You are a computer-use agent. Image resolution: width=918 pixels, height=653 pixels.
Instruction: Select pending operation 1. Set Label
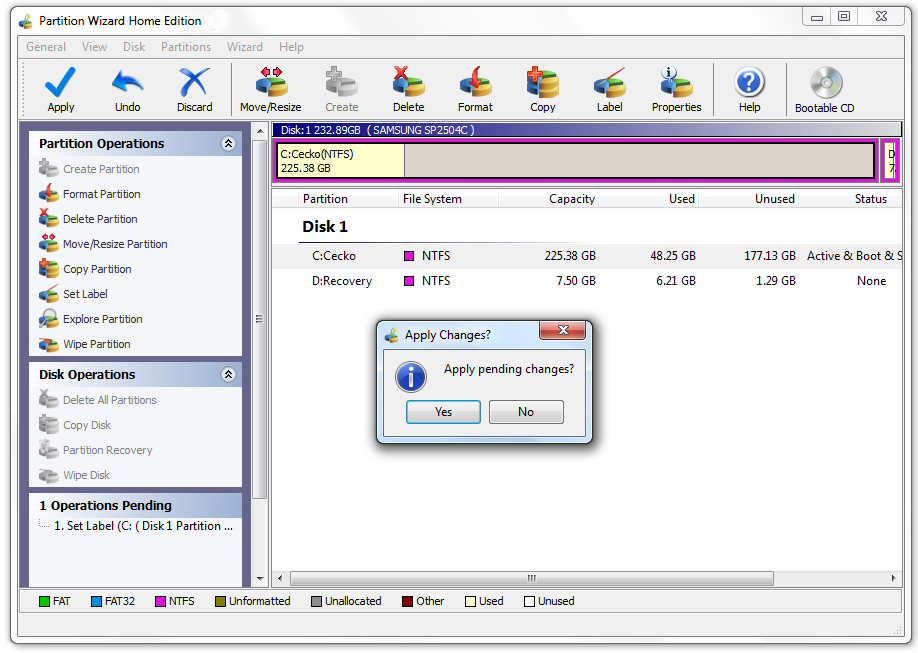pyautogui.click(x=143, y=526)
